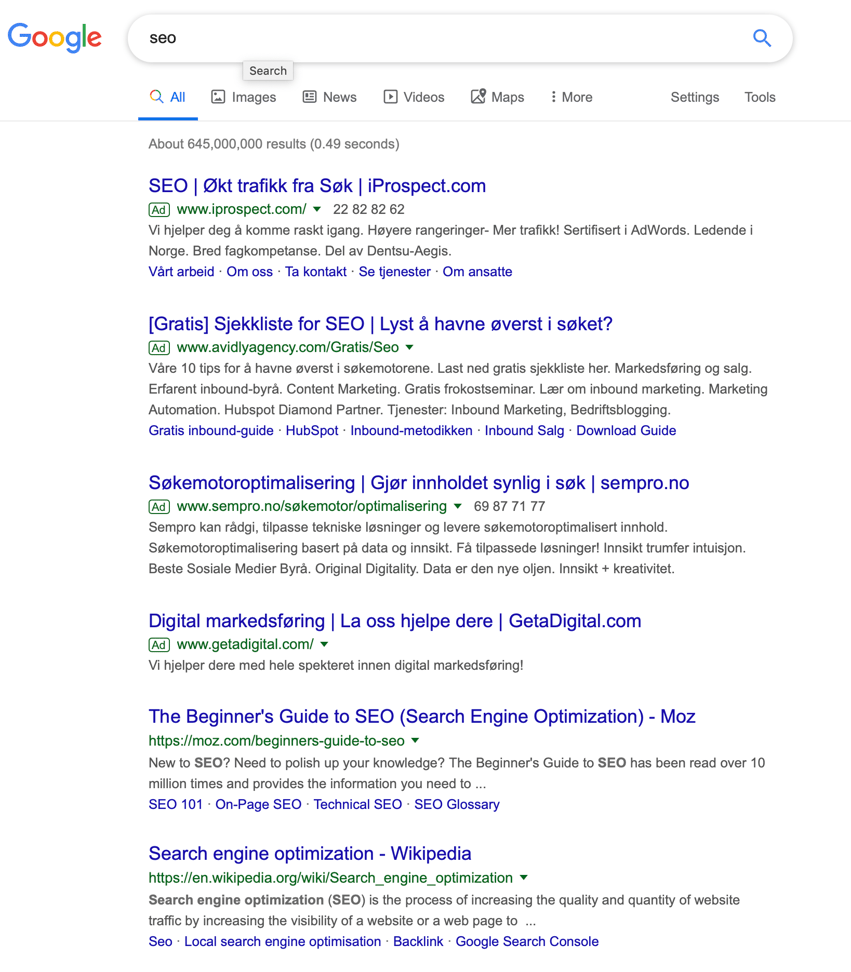The image size is (851, 972).
Task: Click the three-dot More icon
Action: tap(553, 97)
